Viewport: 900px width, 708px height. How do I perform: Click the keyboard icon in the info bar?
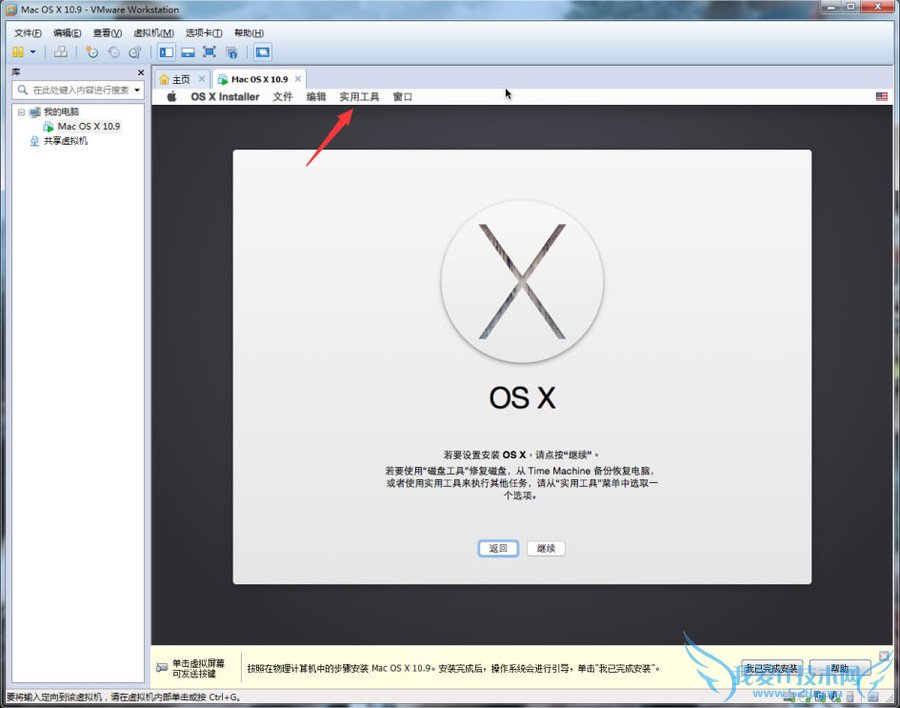click(162, 668)
